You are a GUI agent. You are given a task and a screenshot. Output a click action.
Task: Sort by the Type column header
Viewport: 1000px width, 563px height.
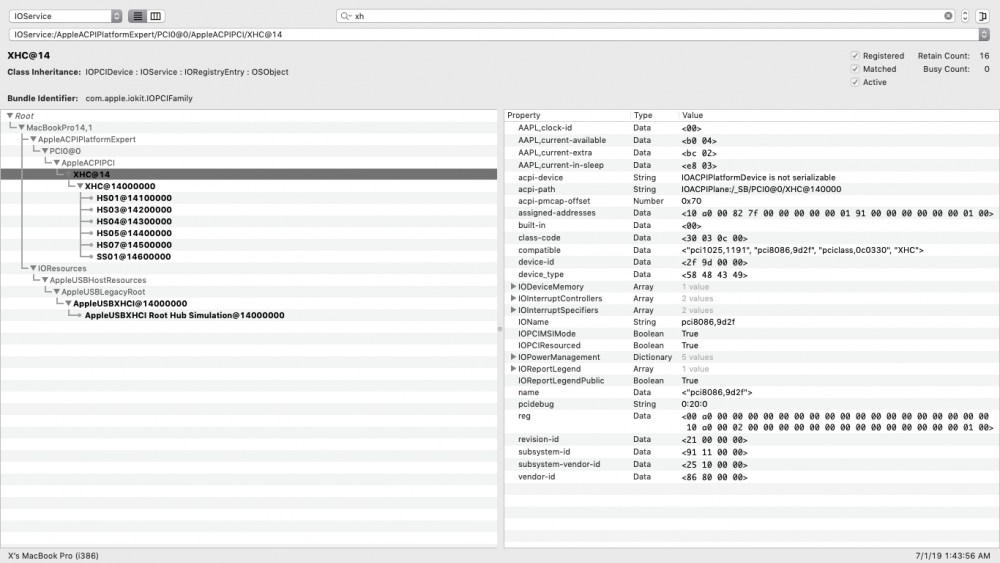click(x=654, y=115)
